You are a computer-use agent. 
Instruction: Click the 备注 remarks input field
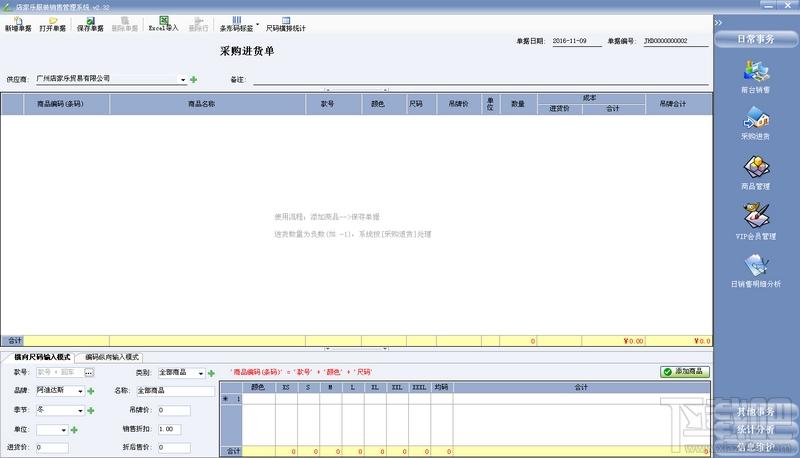coord(481,80)
